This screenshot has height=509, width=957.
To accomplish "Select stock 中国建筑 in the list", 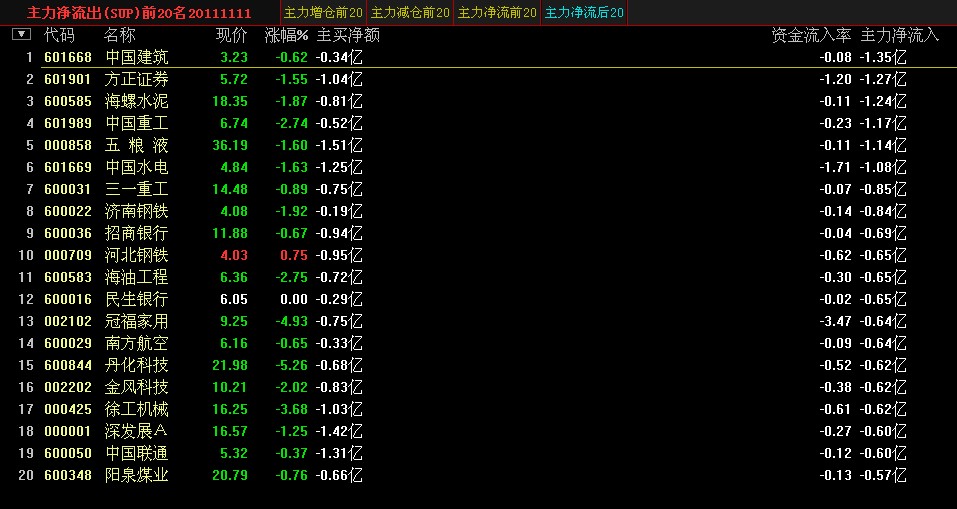I will pyautogui.click(x=137, y=57).
